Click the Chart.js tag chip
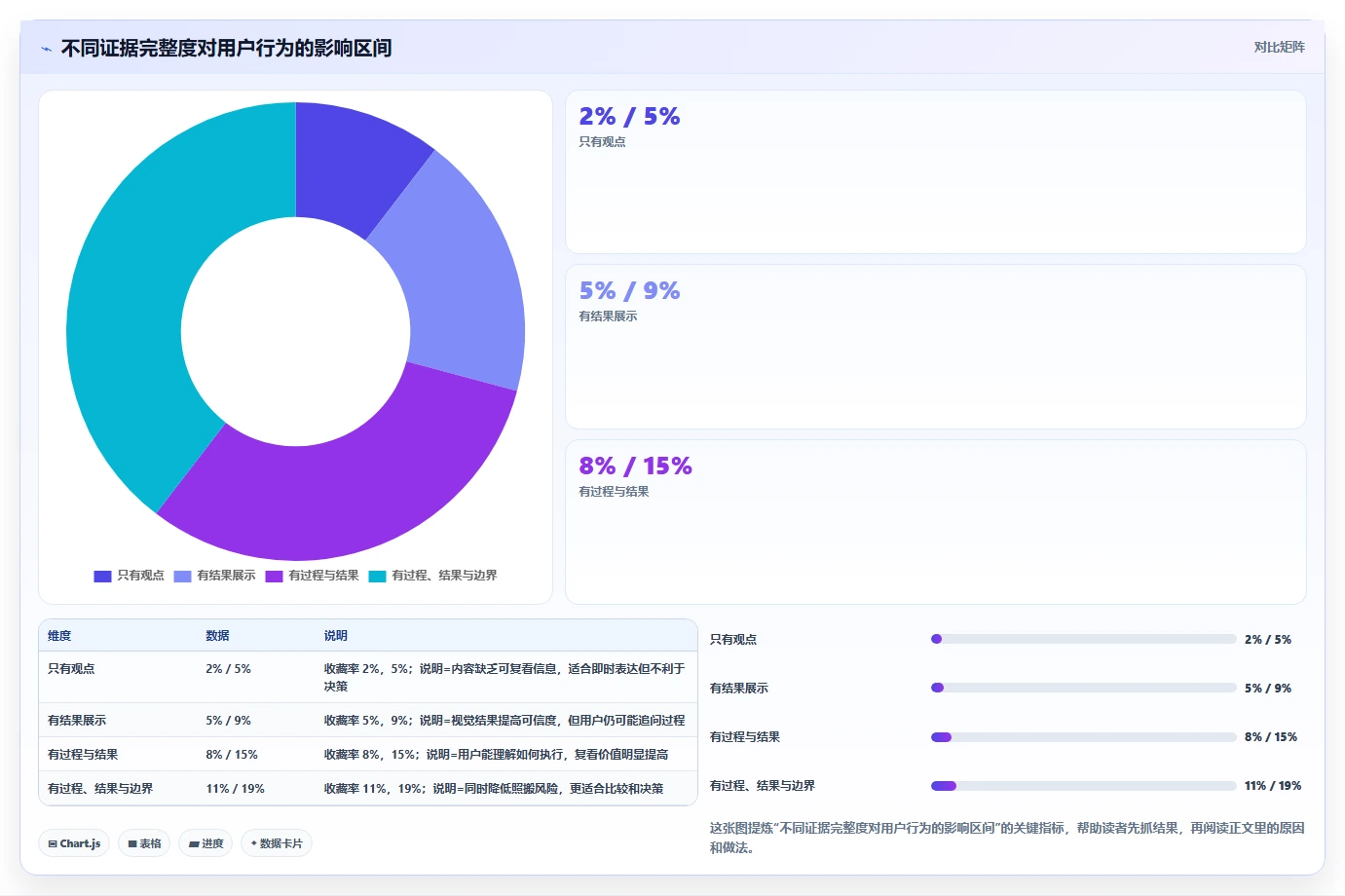Viewport: 1345px width, 896px height. (x=74, y=843)
